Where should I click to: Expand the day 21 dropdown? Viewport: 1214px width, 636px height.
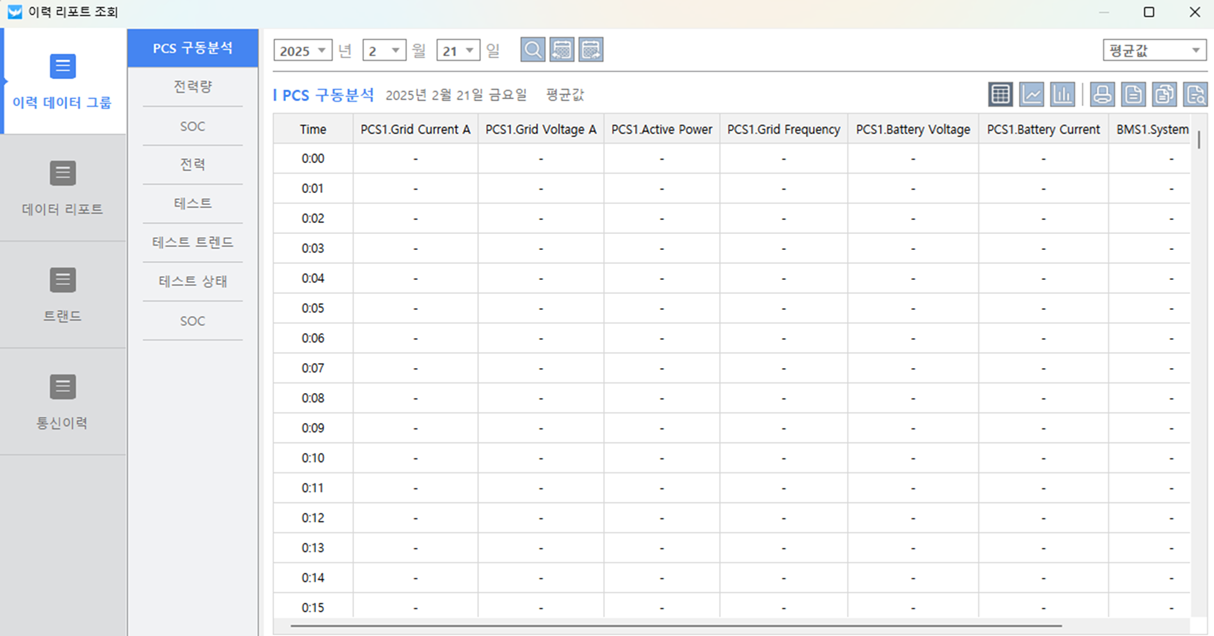pos(458,51)
